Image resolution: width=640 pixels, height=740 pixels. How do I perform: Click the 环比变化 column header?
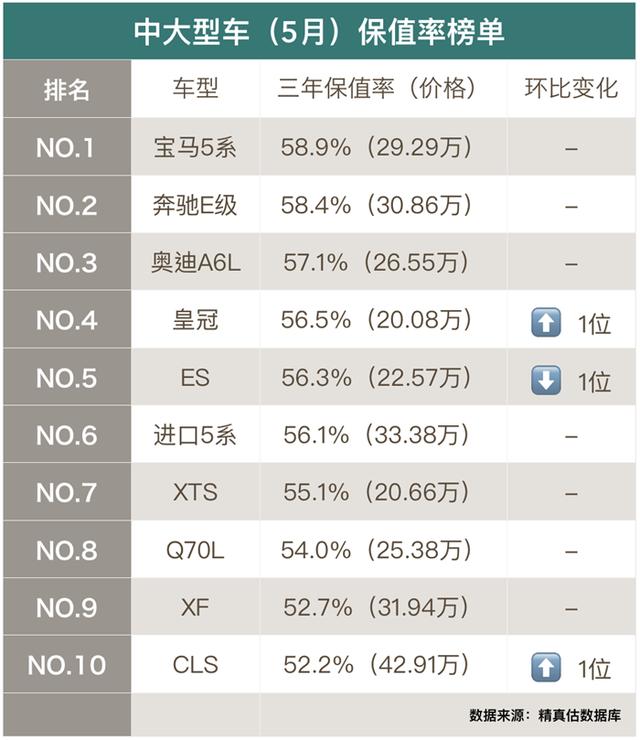coord(571,89)
